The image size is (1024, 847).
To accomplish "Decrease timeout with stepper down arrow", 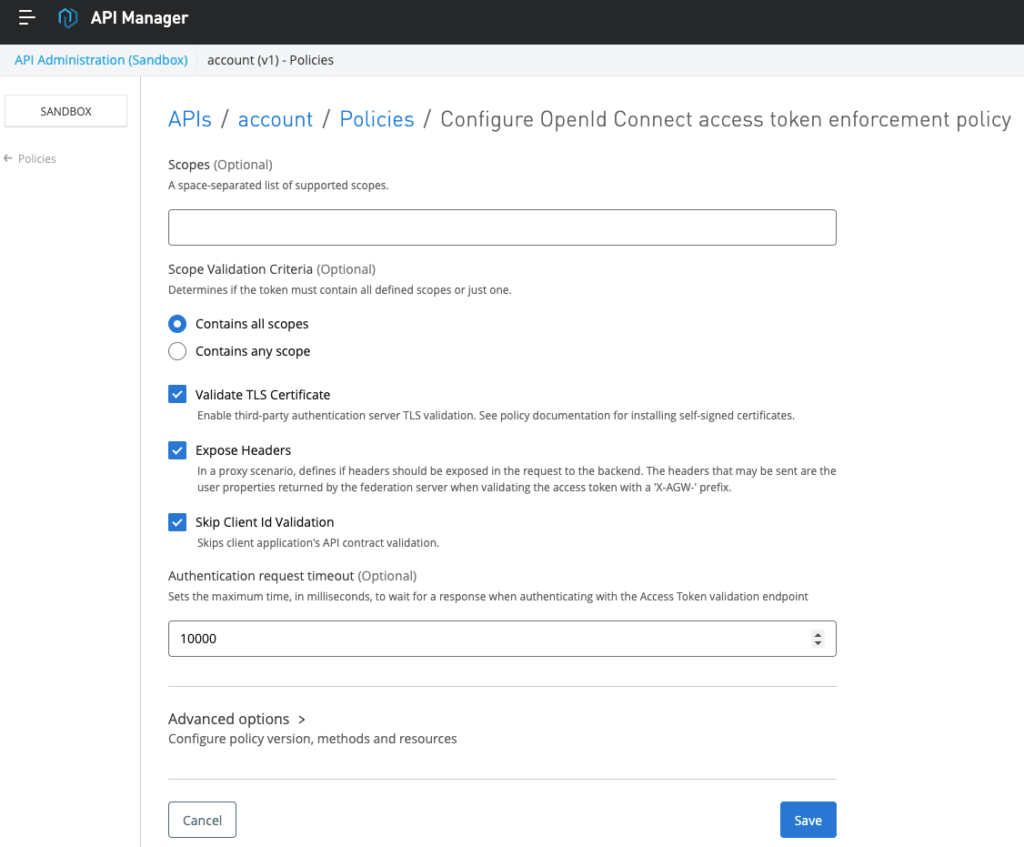I will coord(818,643).
